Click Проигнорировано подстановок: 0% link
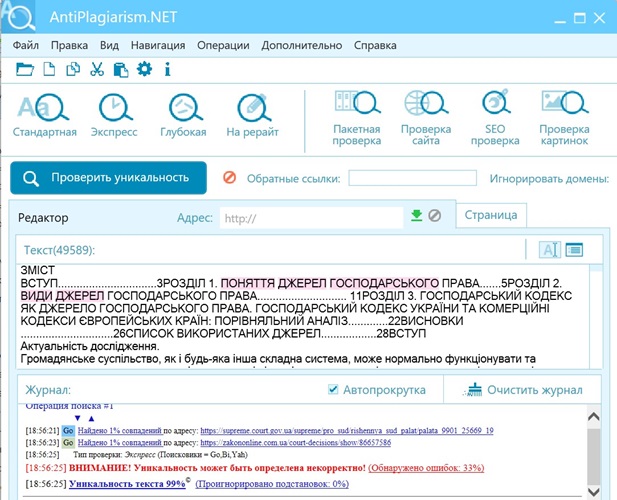Screen dimensions: 617x500 (x=272, y=483)
